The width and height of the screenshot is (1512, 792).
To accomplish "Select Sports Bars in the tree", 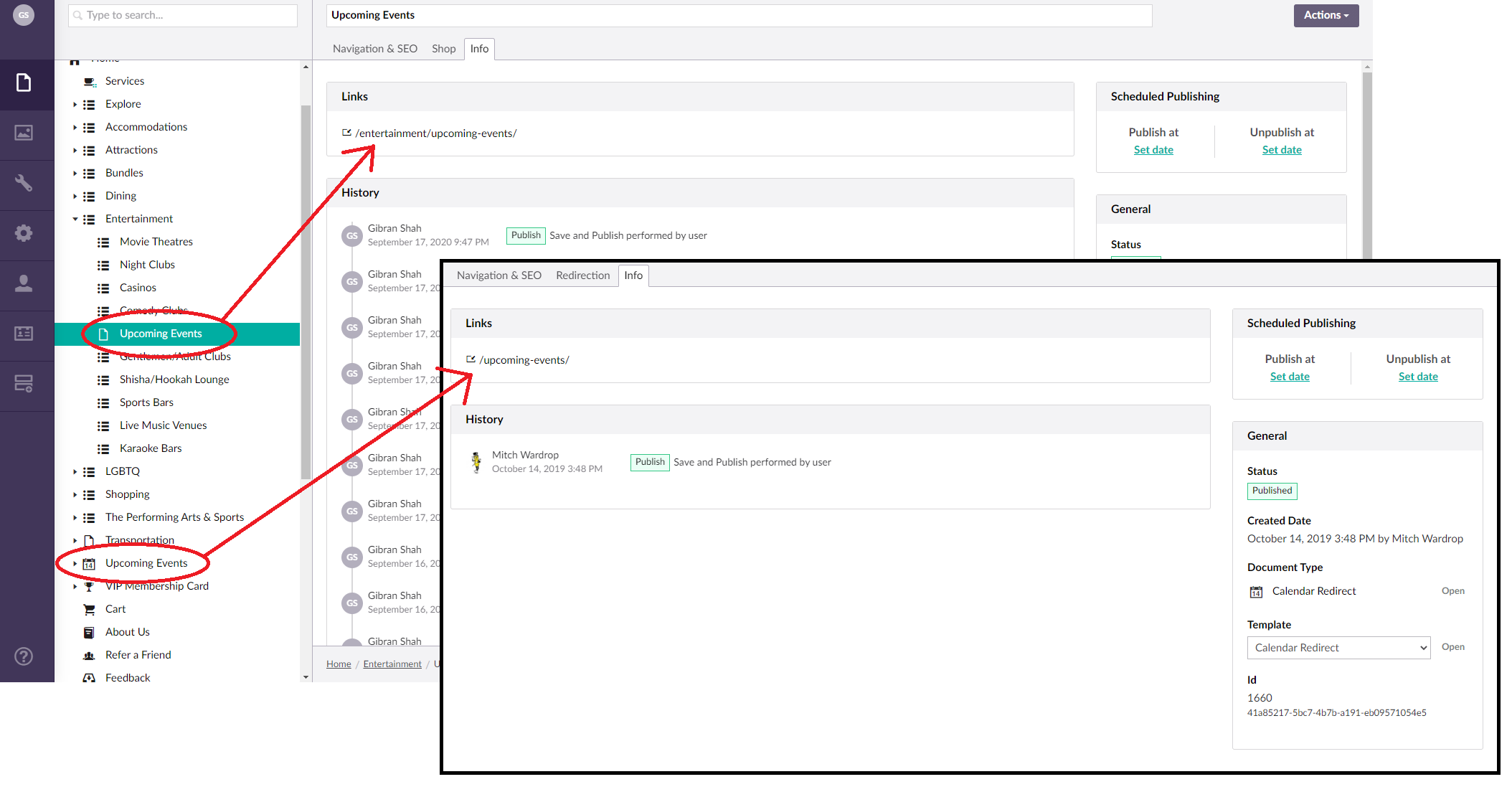I will tap(146, 403).
